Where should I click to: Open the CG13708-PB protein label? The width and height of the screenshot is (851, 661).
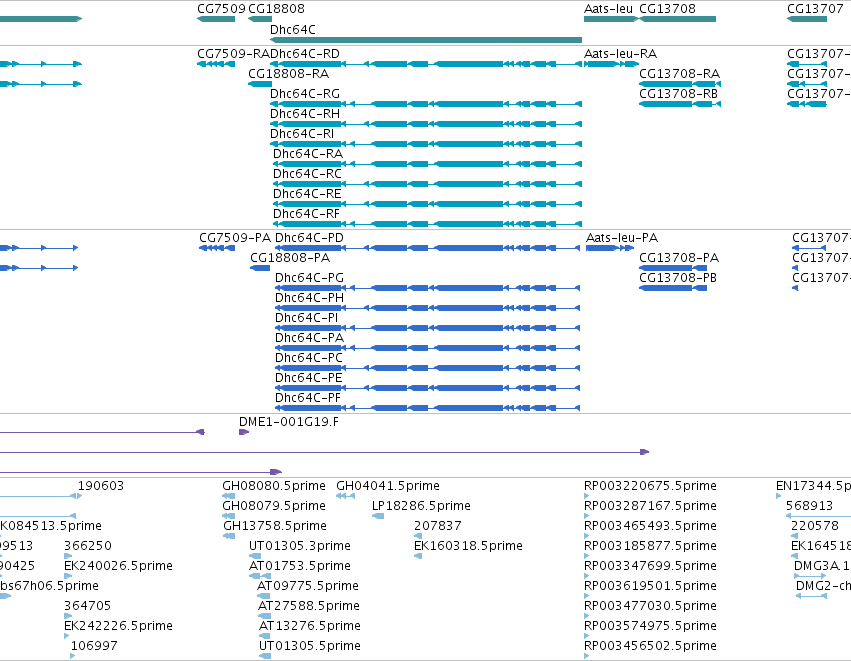point(678,278)
